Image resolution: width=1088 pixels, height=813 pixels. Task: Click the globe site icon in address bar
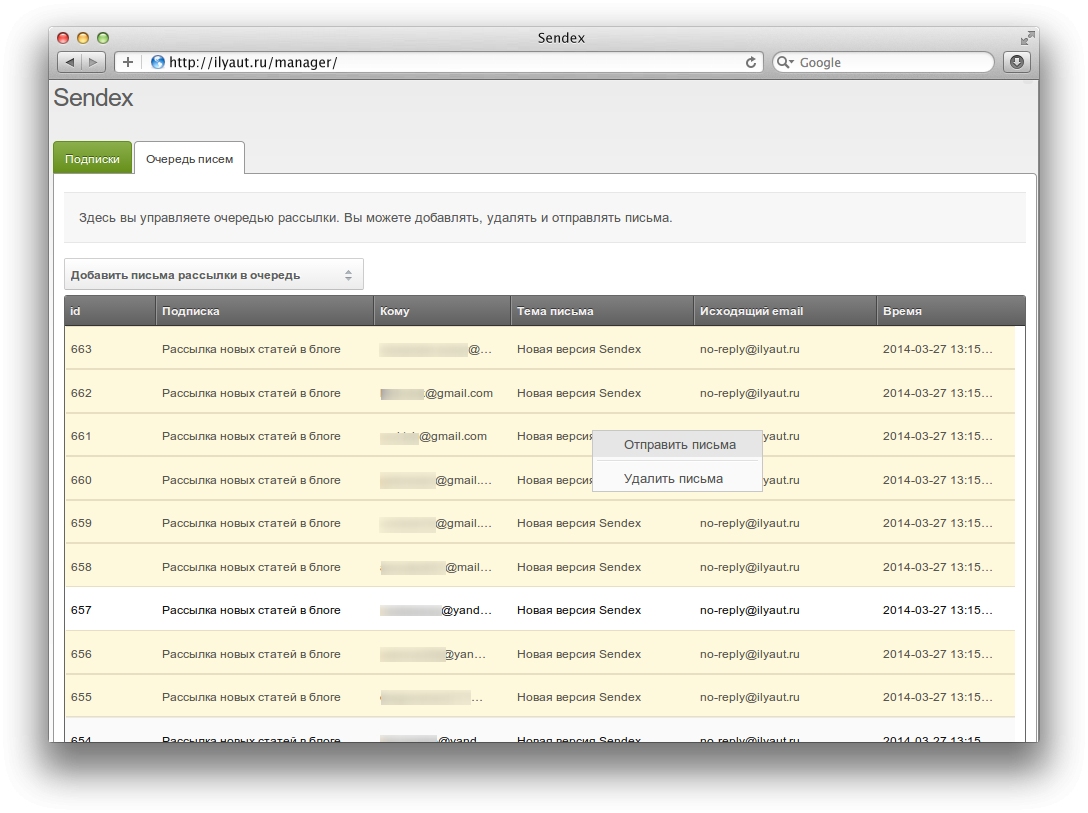coord(158,62)
